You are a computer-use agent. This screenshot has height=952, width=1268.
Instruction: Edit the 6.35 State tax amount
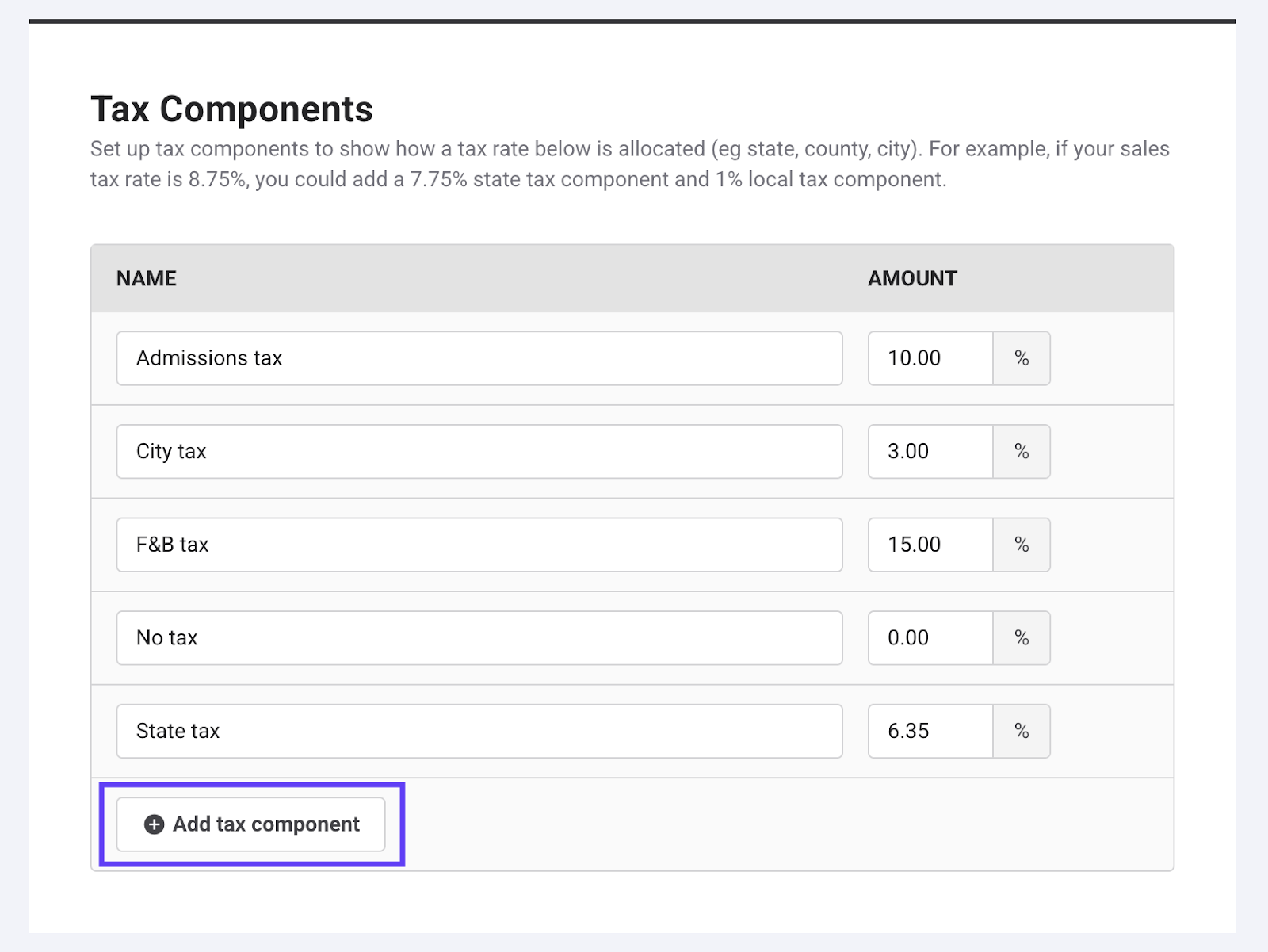point(930,731)
